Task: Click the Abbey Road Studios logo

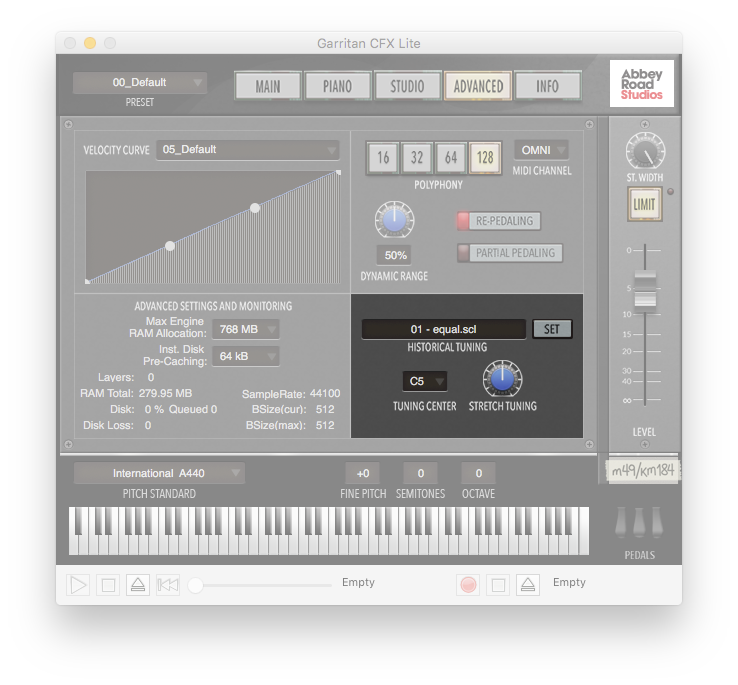Action: [642, 84]
